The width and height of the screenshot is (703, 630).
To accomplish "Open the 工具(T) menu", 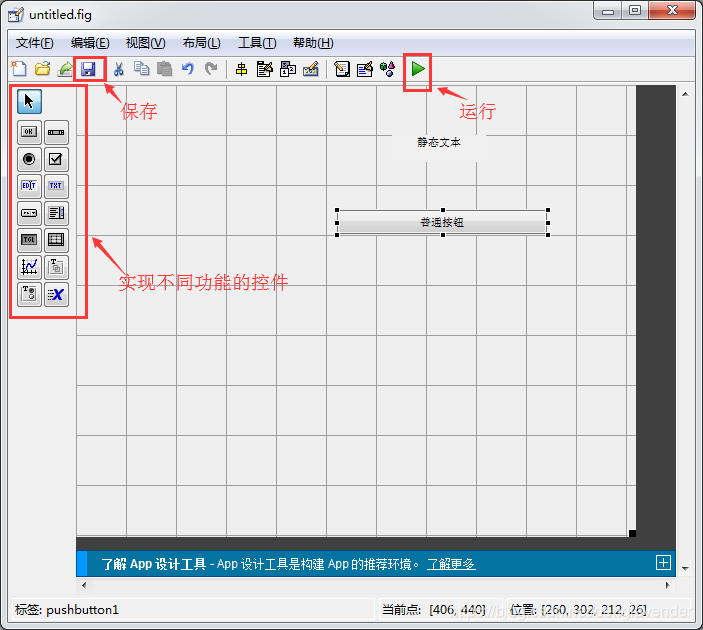I will coord(257,43).
